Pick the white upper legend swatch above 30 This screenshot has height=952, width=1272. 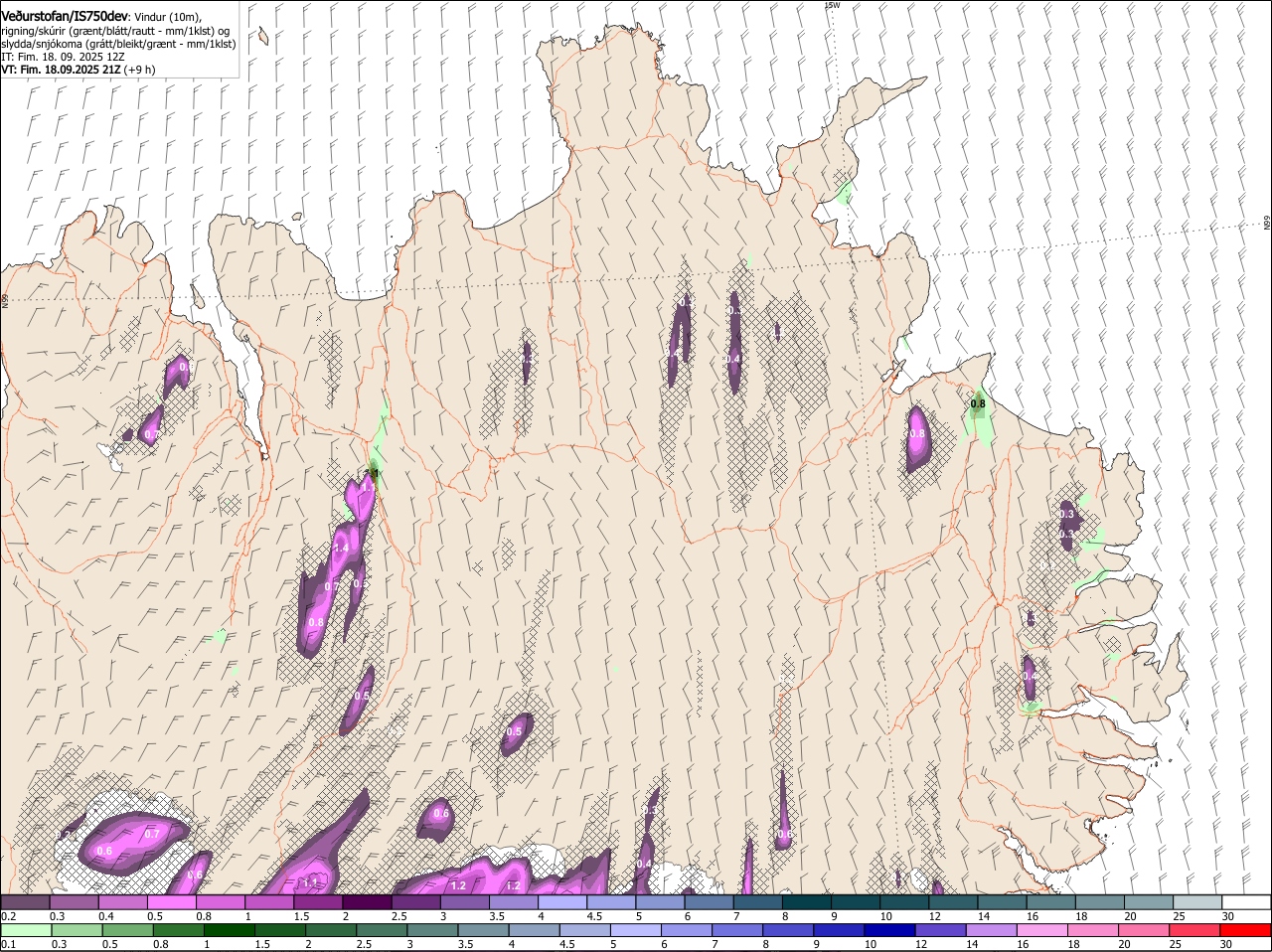click(x=1246, y=902)
